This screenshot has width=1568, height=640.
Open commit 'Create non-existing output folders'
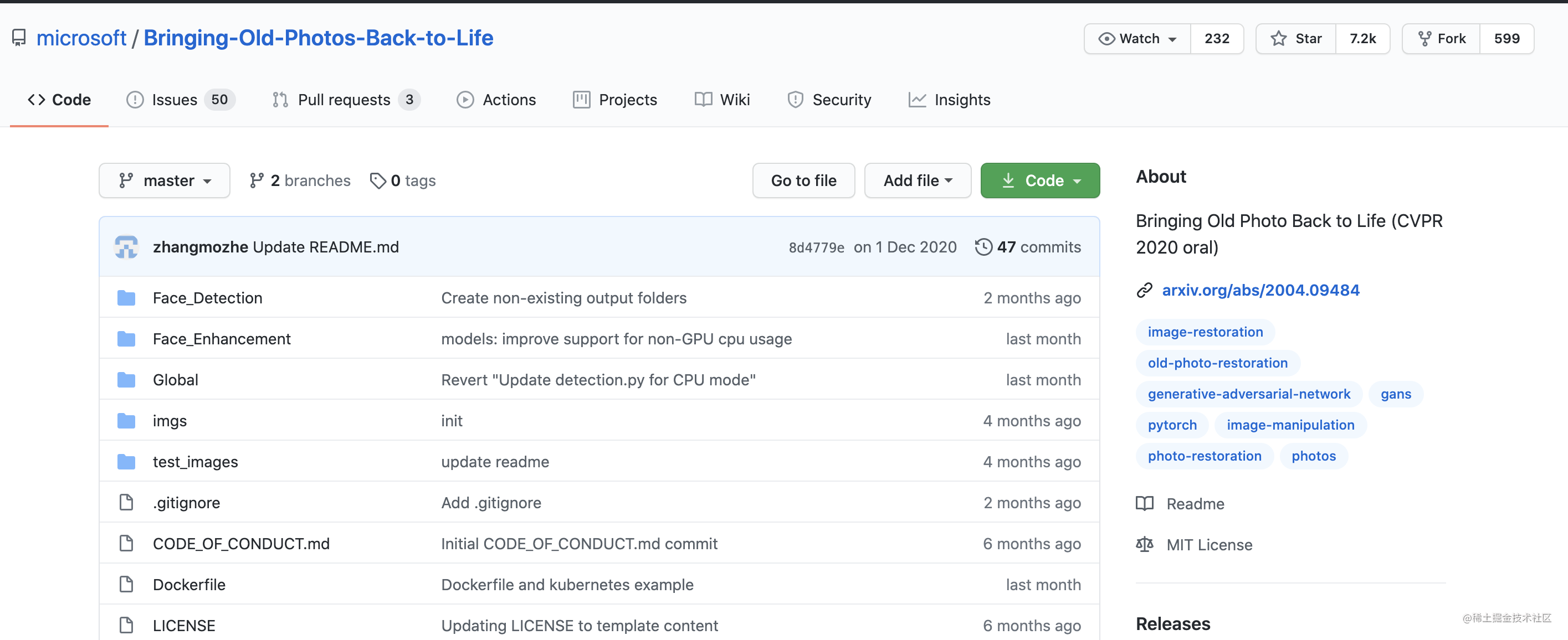[x=563, y=298]
